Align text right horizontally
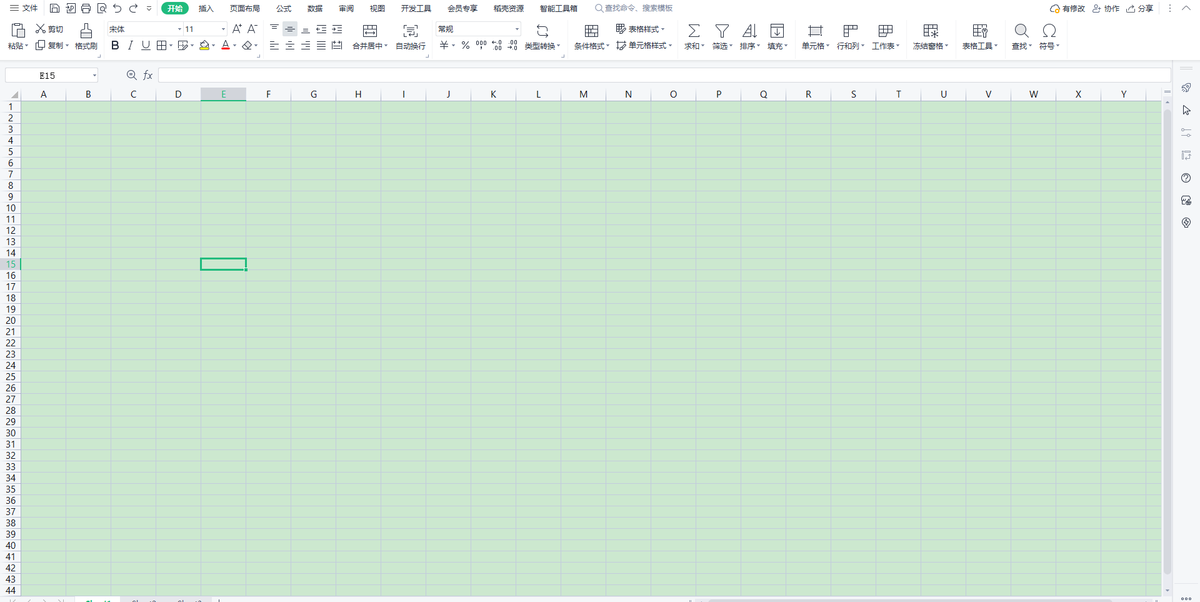This screenshot has height=602, width=1200. (305, 46)
